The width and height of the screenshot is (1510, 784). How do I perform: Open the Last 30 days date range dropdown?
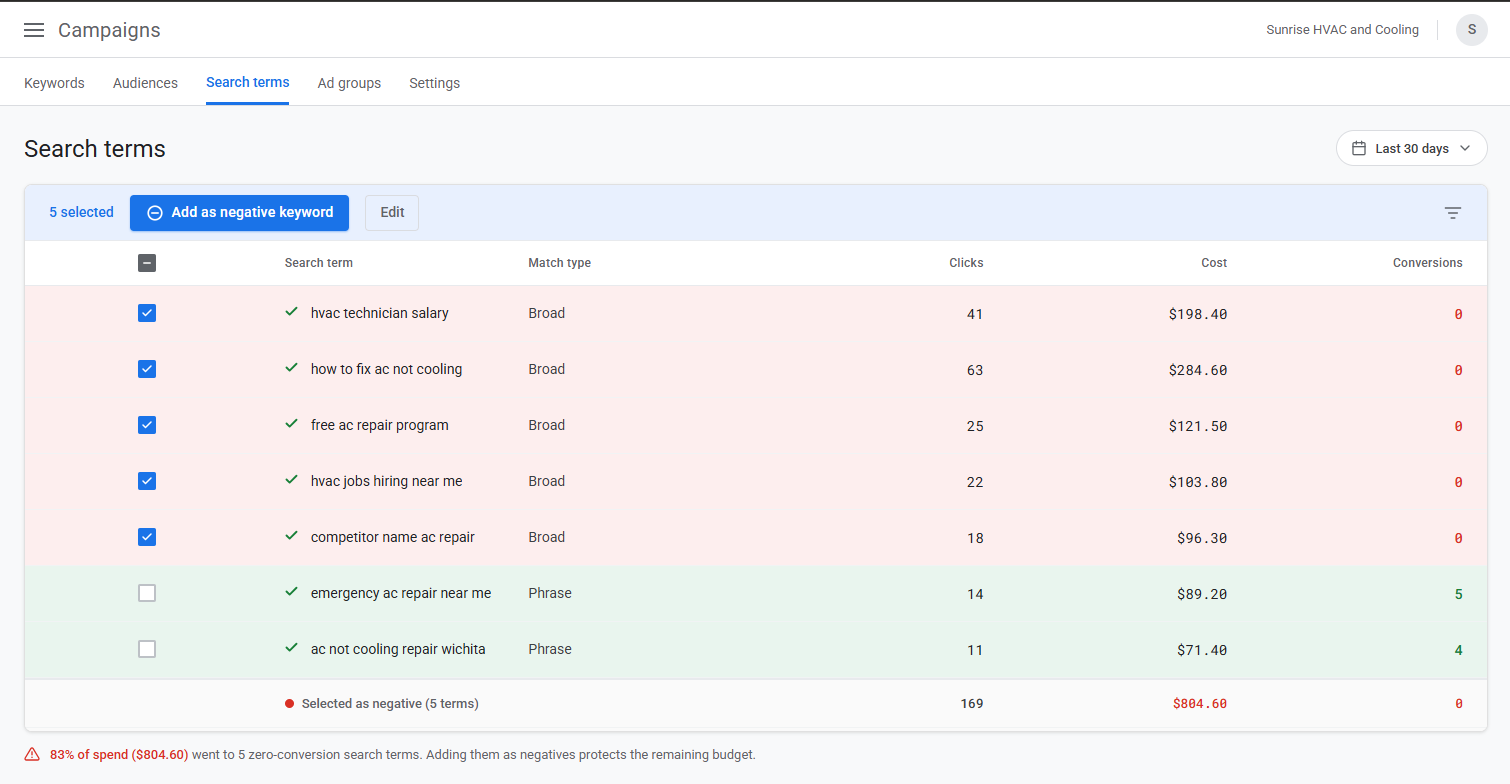[x=1411, y=148]
